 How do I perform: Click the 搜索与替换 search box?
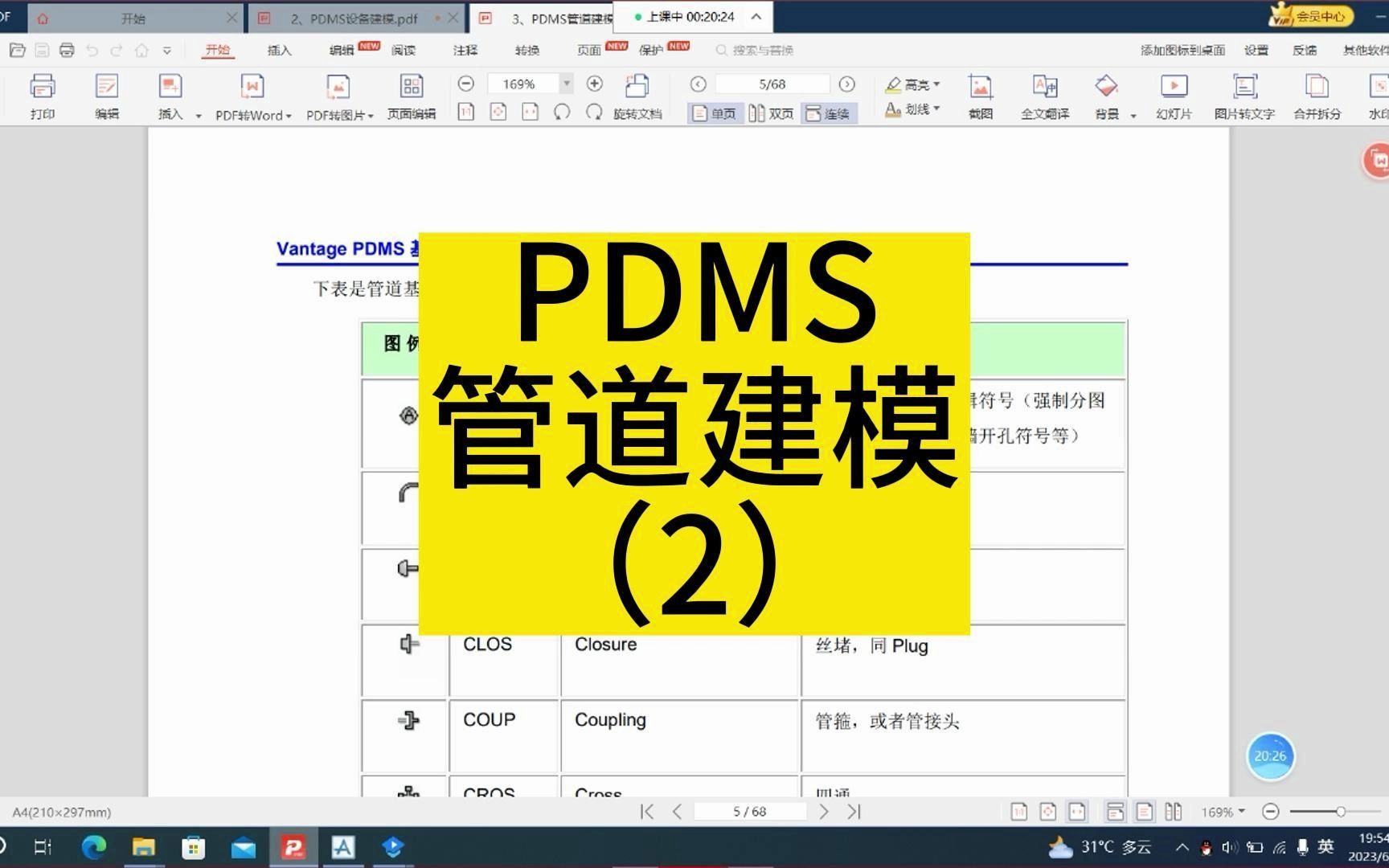755,50
